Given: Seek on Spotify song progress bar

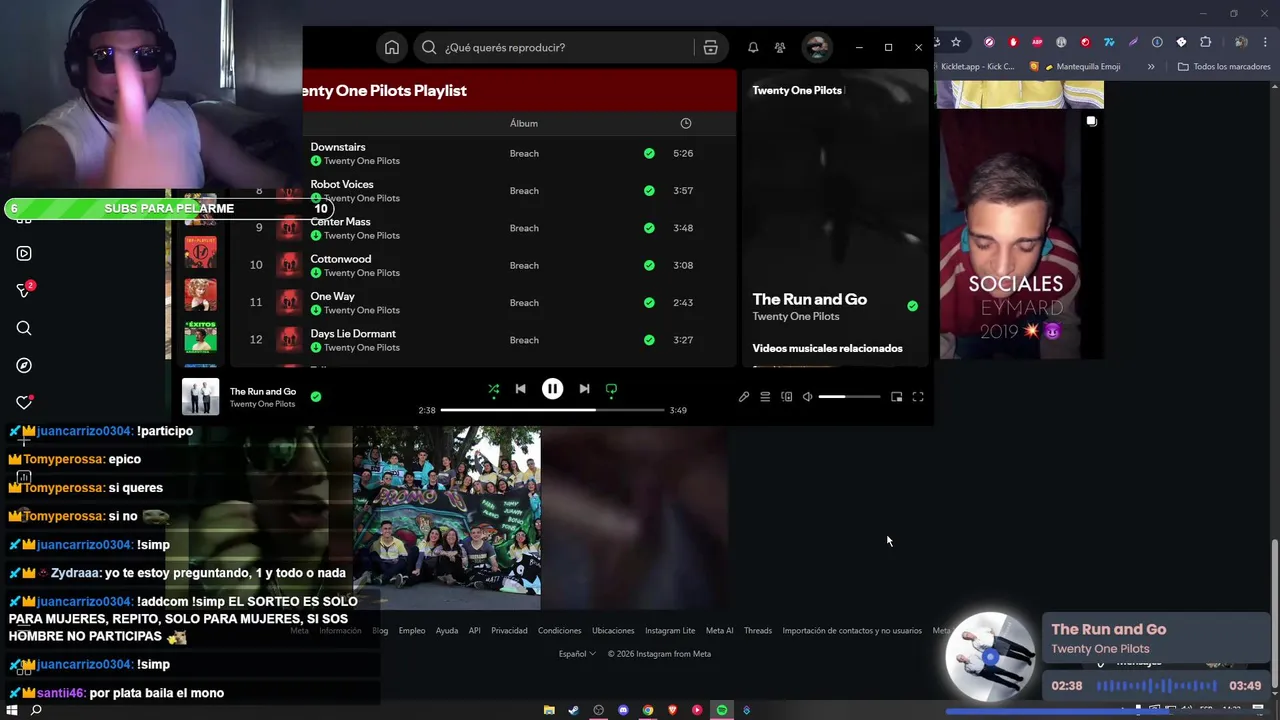Looking at the screenshot, I should 552,410.
